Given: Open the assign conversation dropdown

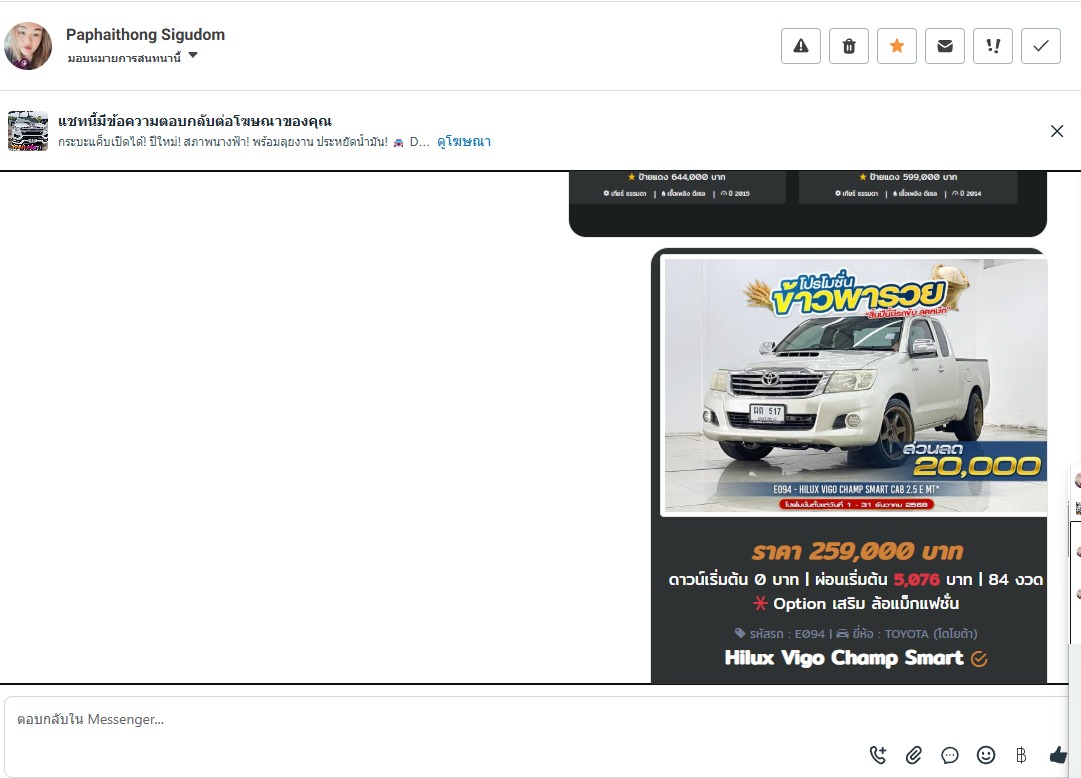Looking at the screenshot, I should pyautogui.click(x=132, y=57).
